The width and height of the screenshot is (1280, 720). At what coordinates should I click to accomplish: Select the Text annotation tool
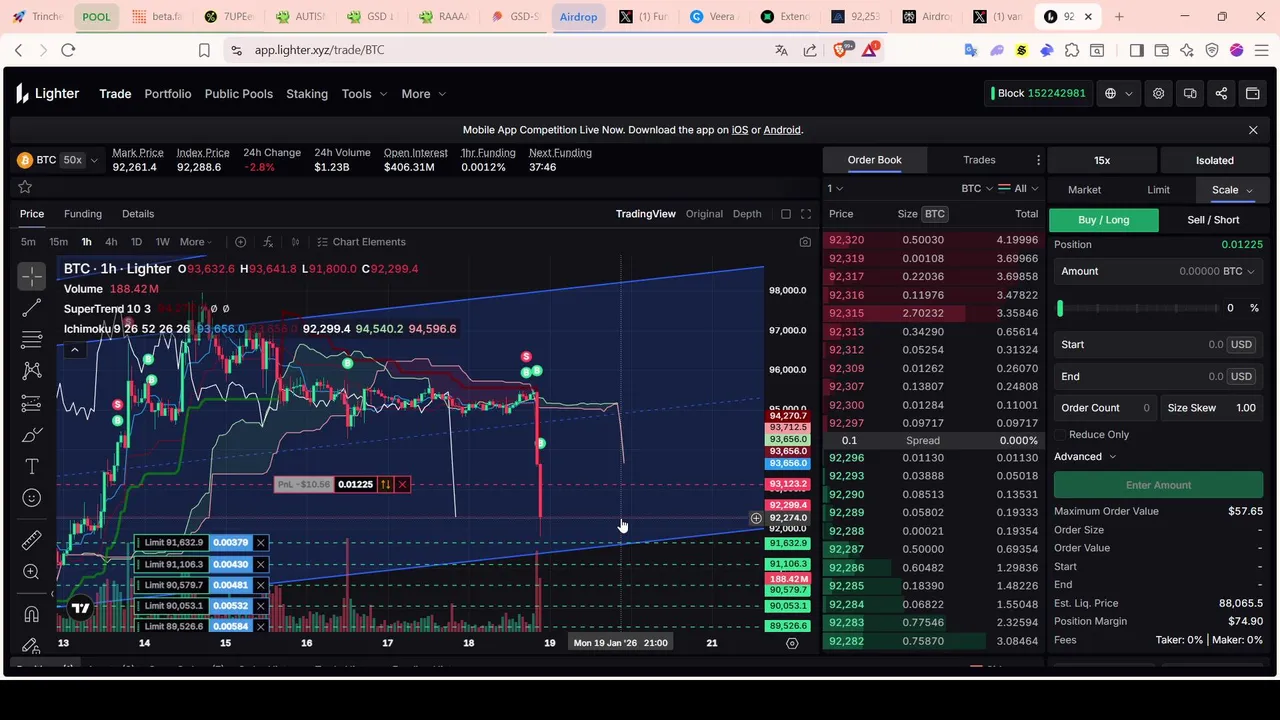[31, 467]
